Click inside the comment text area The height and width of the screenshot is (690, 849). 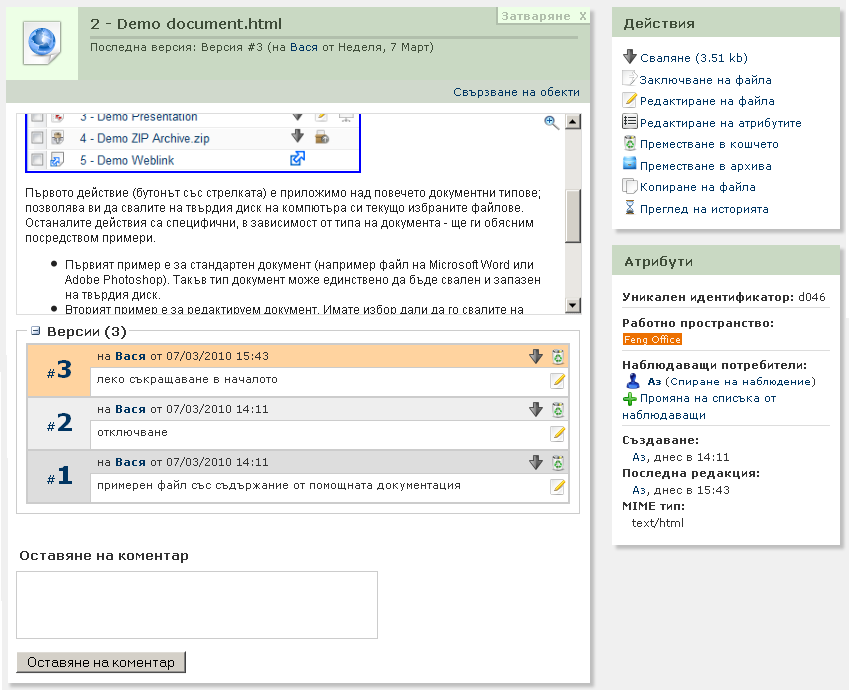197,604
